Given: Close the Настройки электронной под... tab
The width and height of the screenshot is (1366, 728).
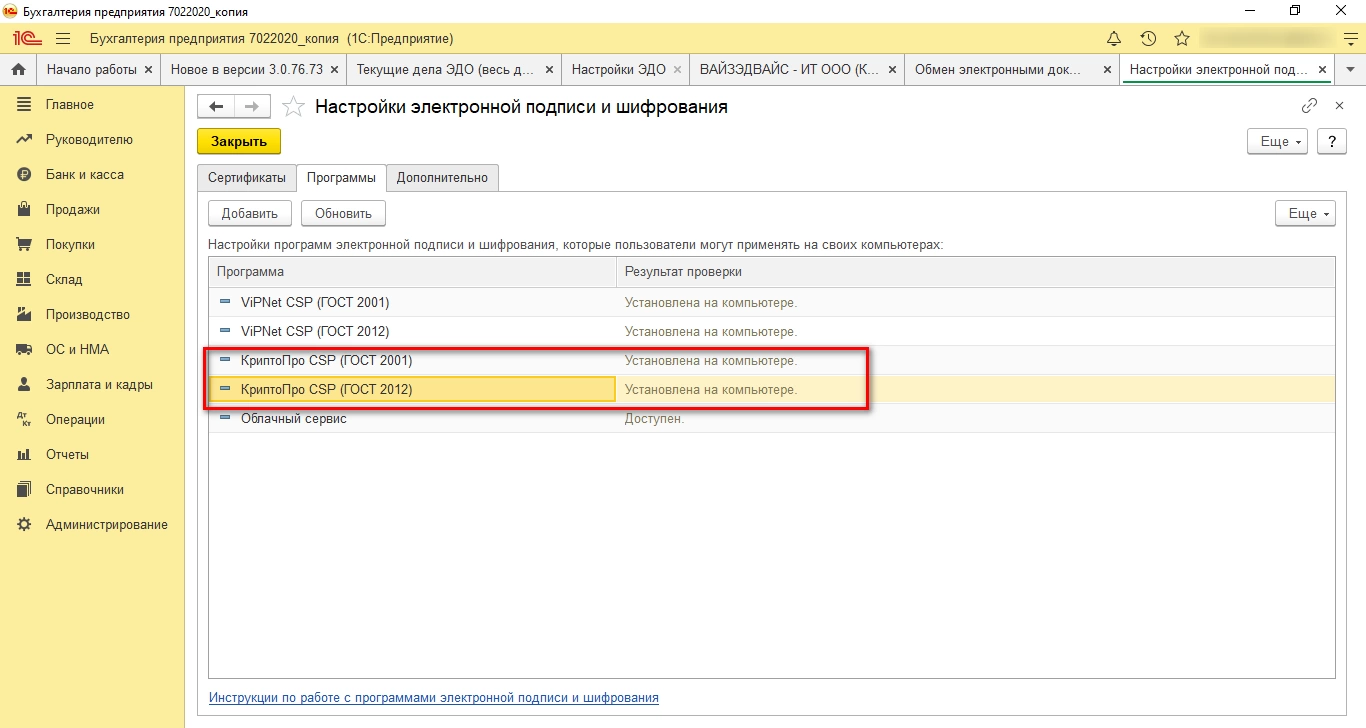Looking at the screenshot, I should 1323,70.
